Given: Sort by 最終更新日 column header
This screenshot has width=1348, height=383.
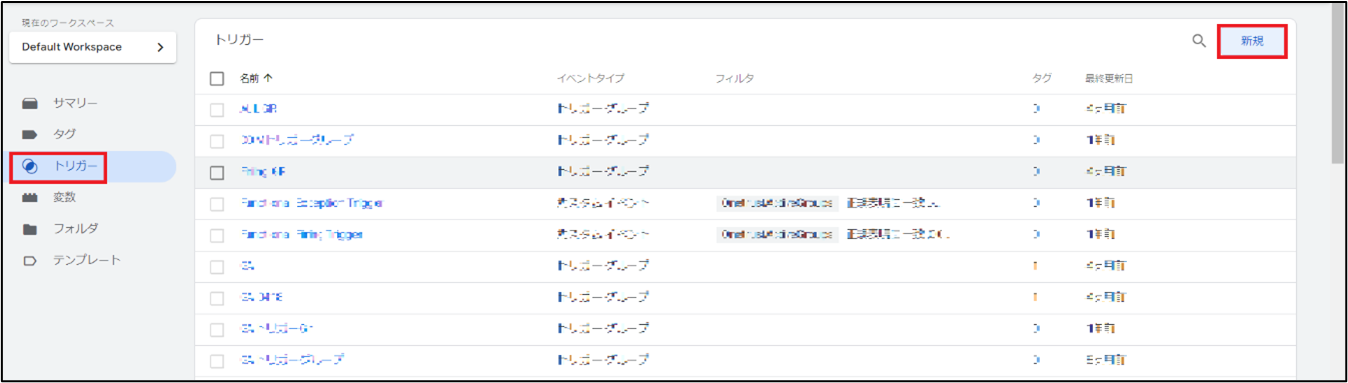Looking at the screenshot, I should (1109, 78).
